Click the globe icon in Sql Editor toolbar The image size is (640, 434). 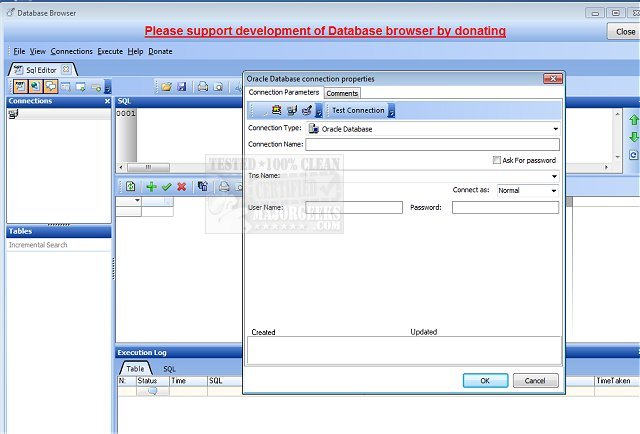36,86
